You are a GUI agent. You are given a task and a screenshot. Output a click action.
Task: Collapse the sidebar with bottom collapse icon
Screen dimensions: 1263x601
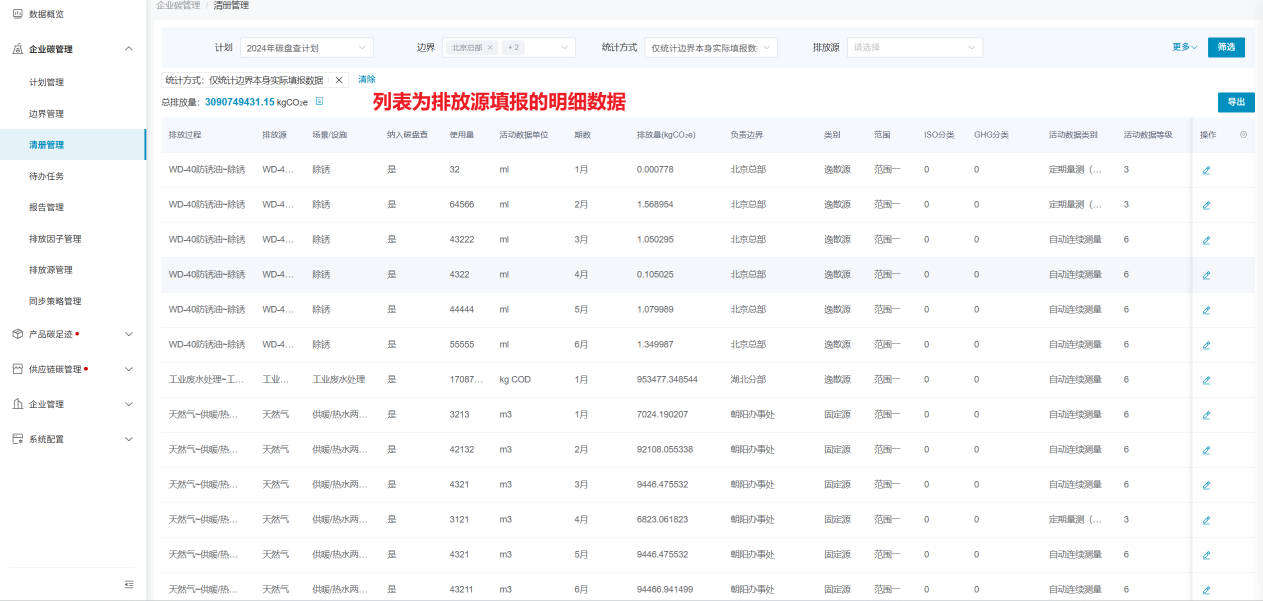[129, 584]
